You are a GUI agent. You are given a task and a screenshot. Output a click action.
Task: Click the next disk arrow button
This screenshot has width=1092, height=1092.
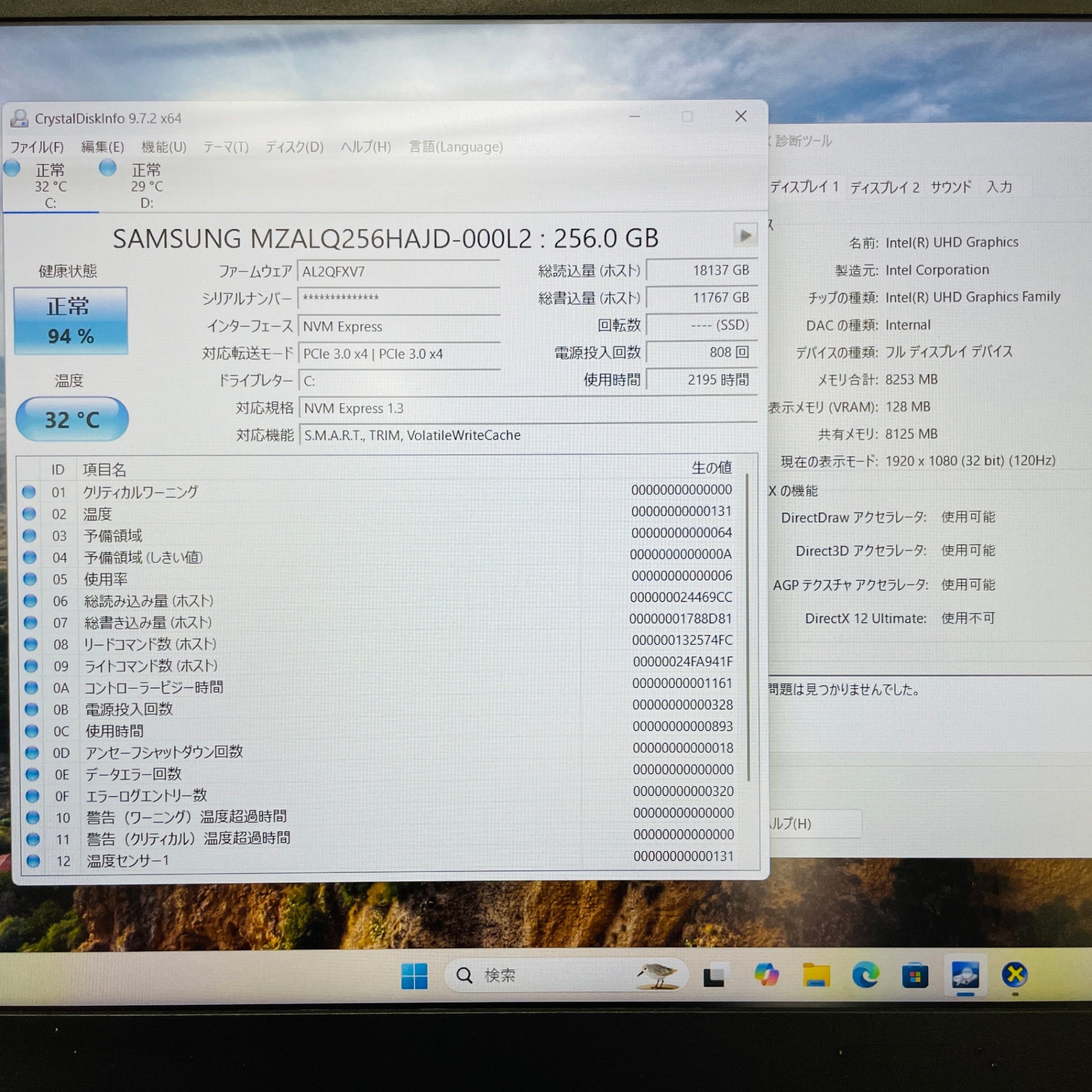pyautogui.click(x=745, y=235)
